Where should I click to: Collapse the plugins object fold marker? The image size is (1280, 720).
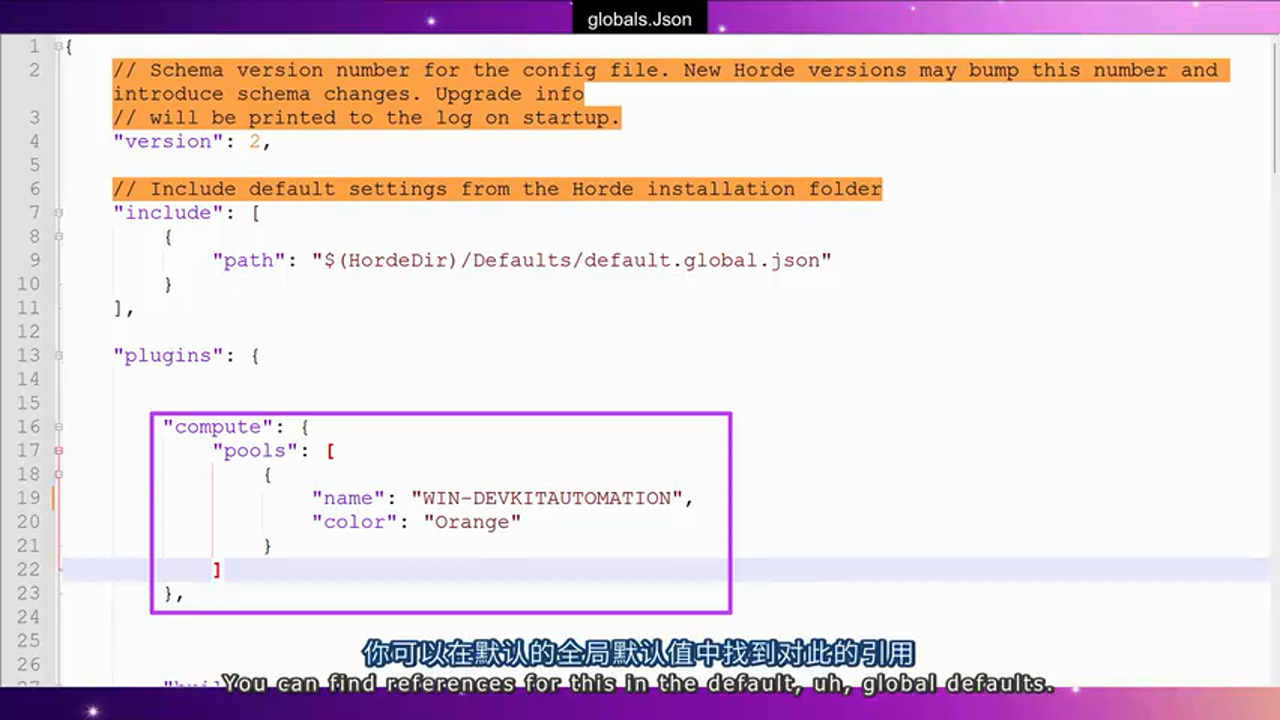(x=57, y=355)
